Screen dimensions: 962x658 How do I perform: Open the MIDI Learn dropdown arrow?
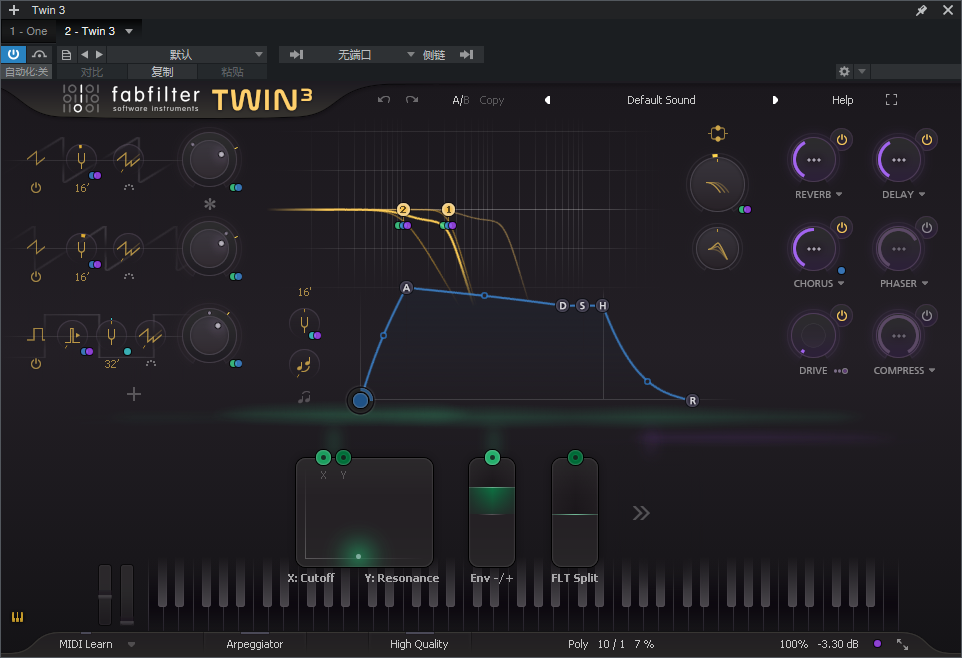131,644
